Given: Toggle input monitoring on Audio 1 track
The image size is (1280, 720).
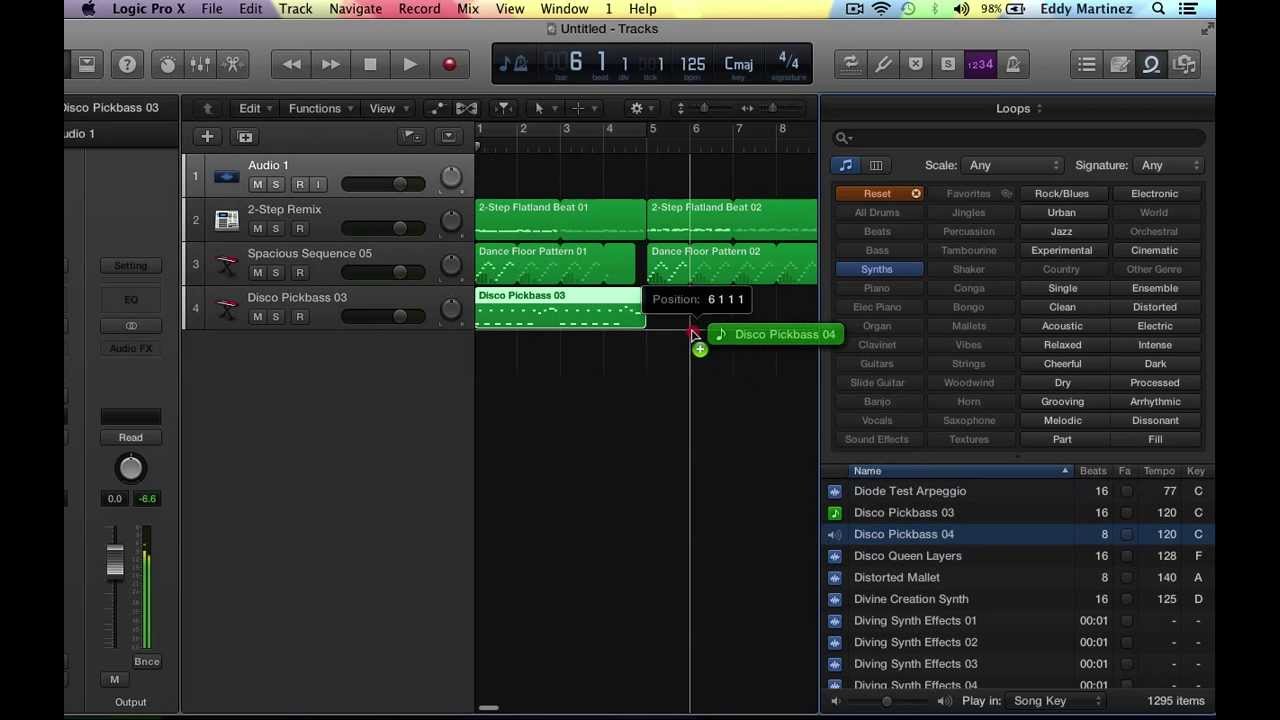Looking at the screenshot, I should pyautogui.click(x=318, y=184).
